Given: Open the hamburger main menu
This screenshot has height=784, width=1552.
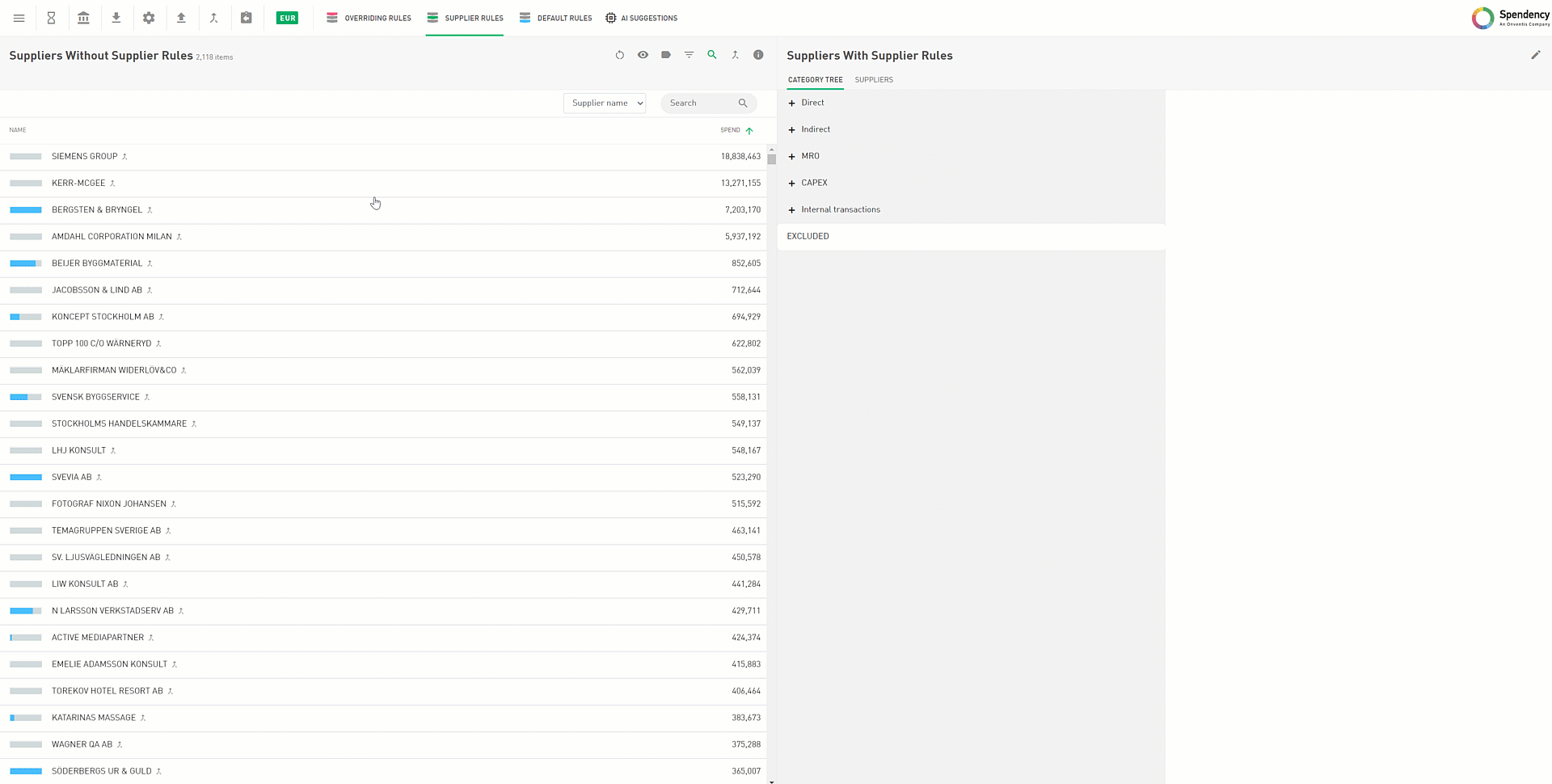Looking at the screenshot, I should point(19,18).
